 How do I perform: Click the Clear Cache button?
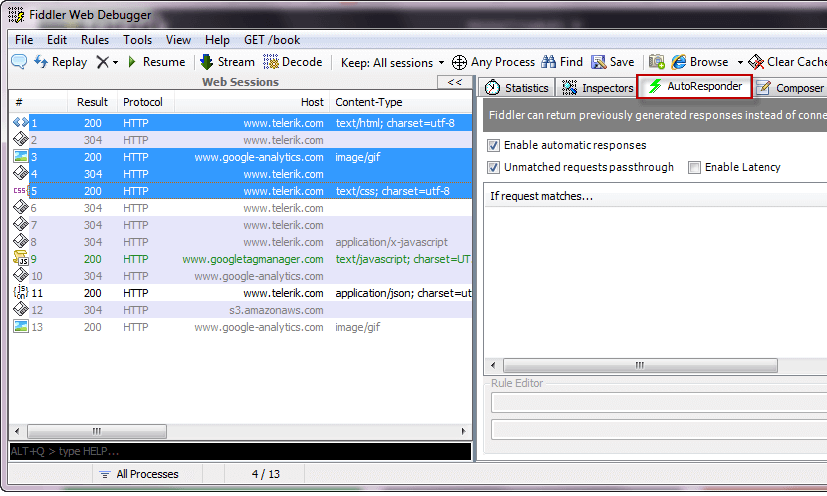[x=787, y=62]
